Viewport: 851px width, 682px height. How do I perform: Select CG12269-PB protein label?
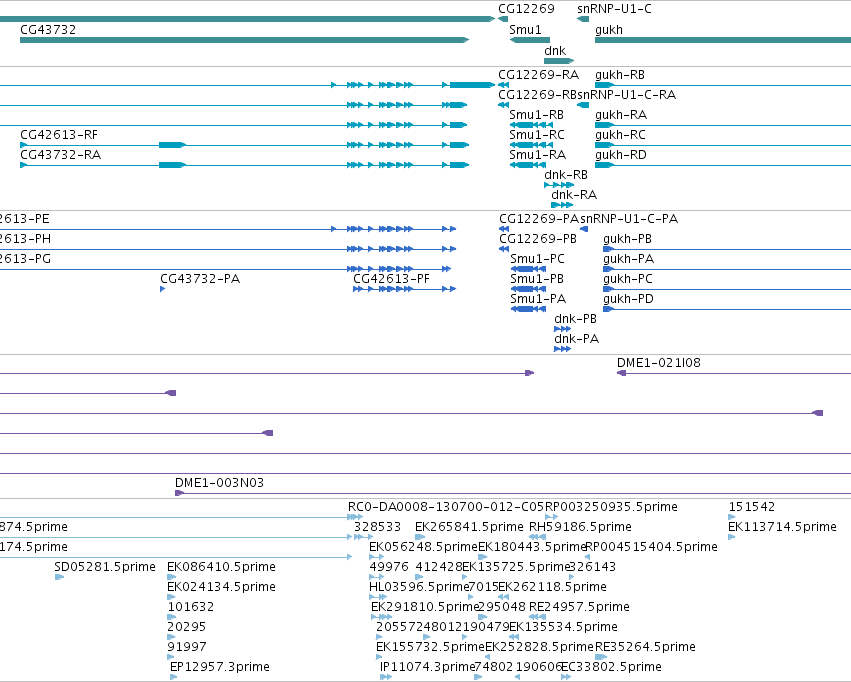(x=538, y=239)
